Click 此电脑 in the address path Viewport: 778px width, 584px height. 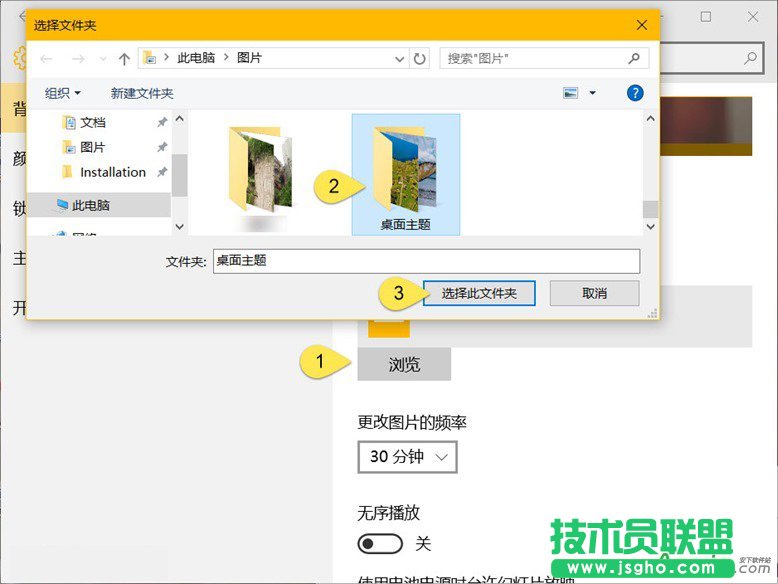pos(196,58)
